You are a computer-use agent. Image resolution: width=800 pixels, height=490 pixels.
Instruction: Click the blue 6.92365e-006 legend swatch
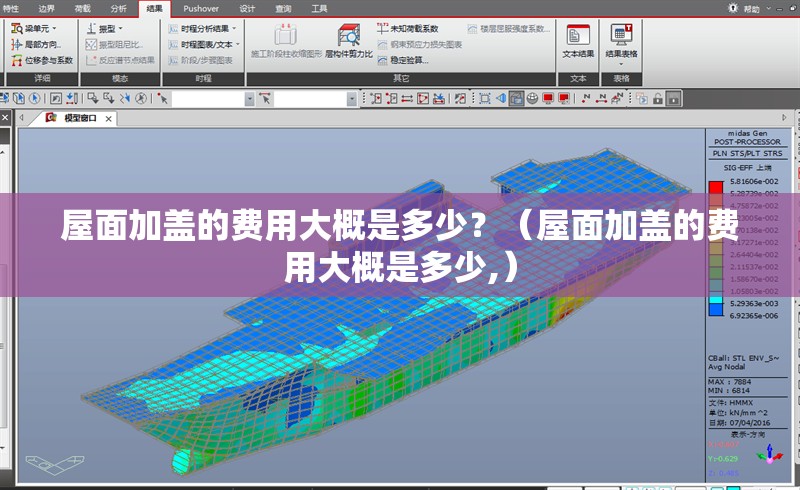click(716, 309)
